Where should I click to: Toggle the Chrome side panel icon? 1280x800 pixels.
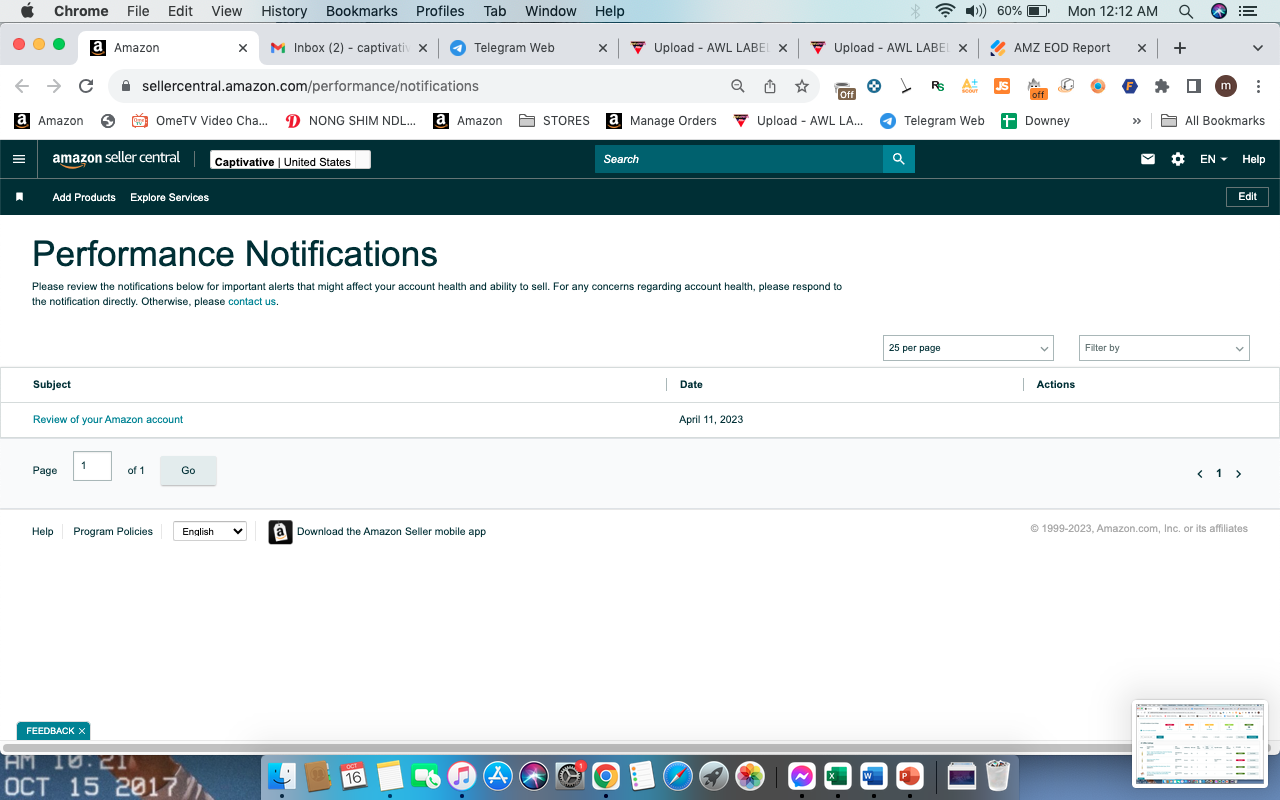[x=1193, y=86]
